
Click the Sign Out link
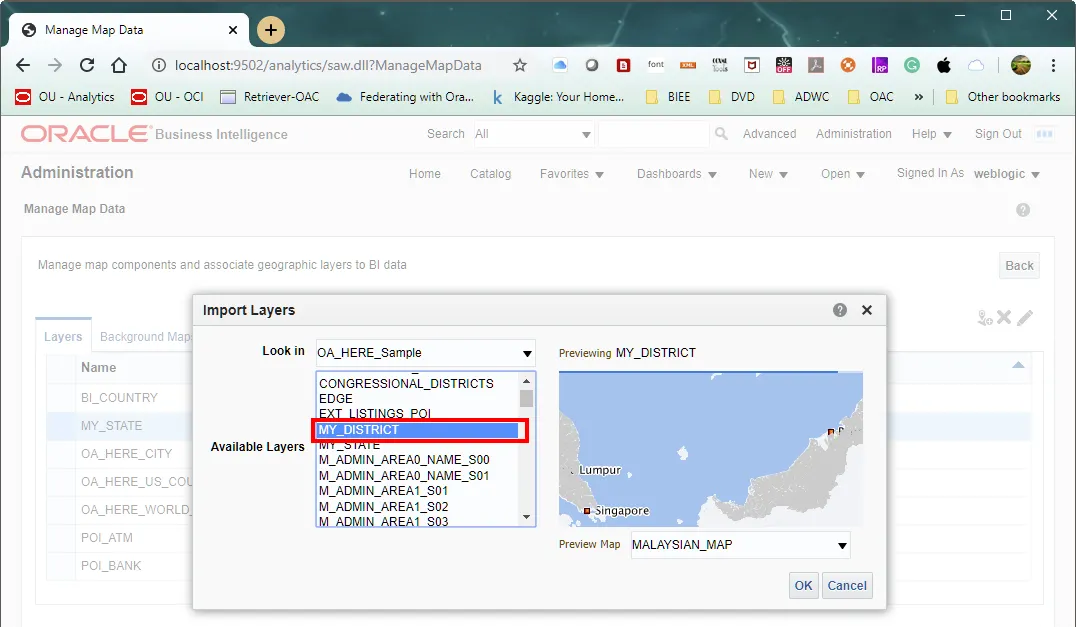[998, 134]
